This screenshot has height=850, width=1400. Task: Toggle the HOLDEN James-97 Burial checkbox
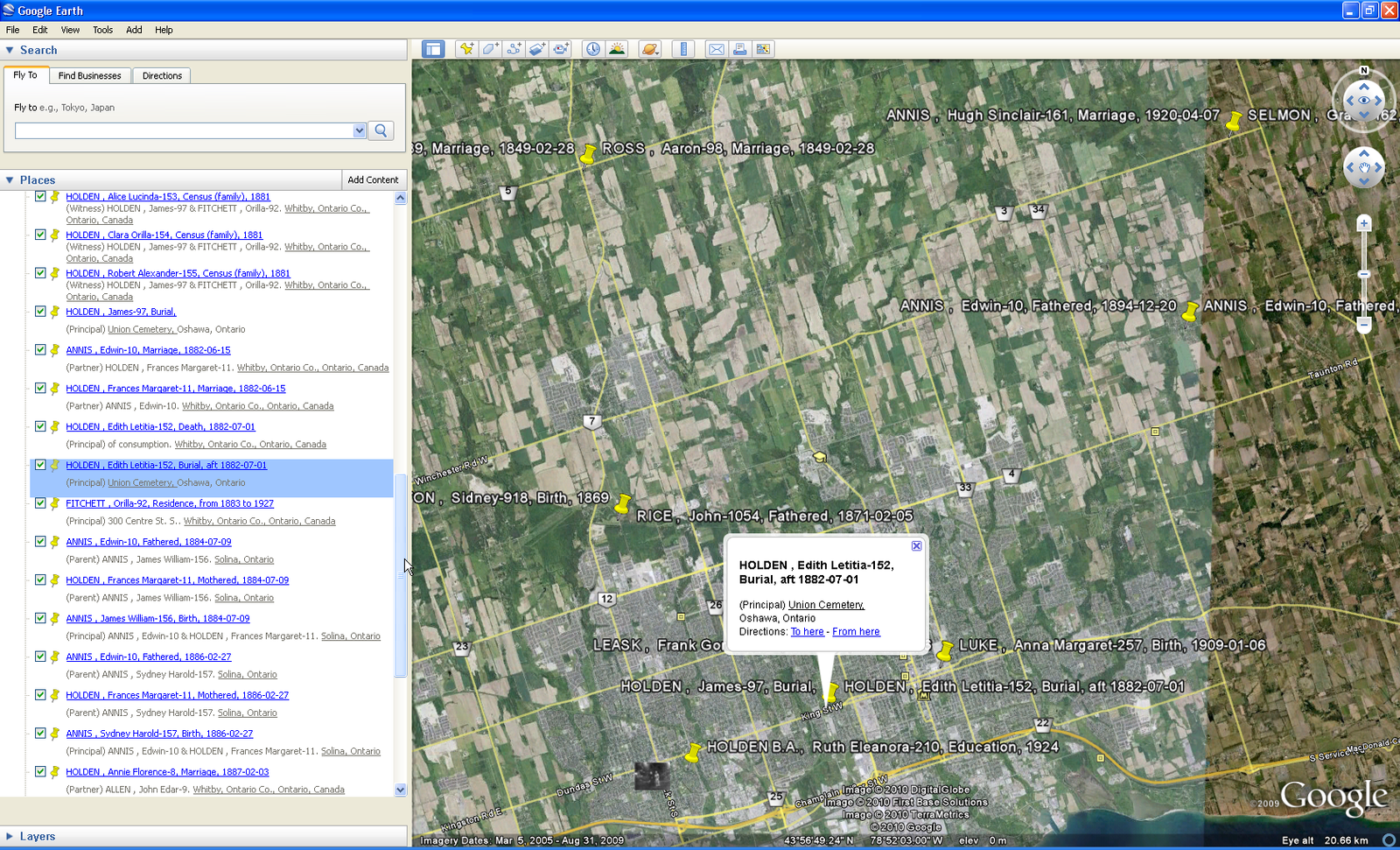click(40, 312)
